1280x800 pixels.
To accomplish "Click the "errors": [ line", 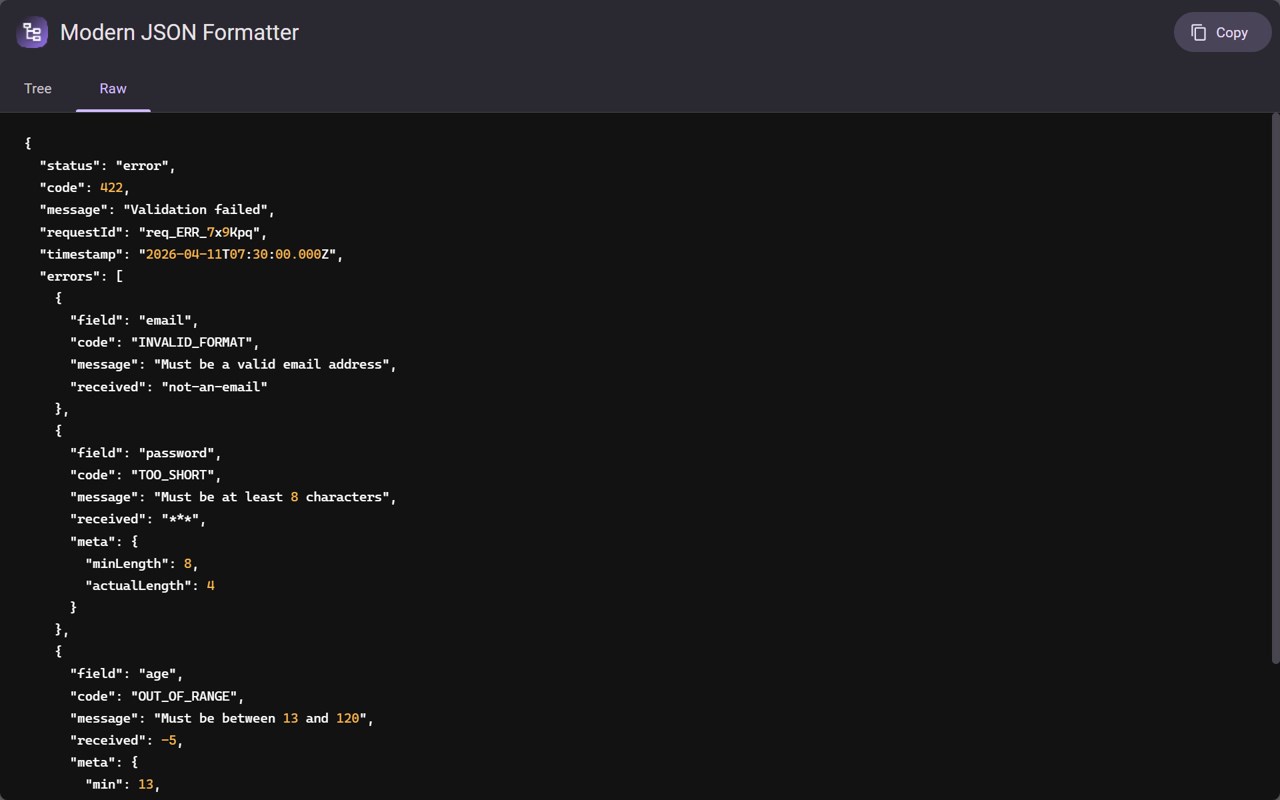I will [x=81, y=276].
